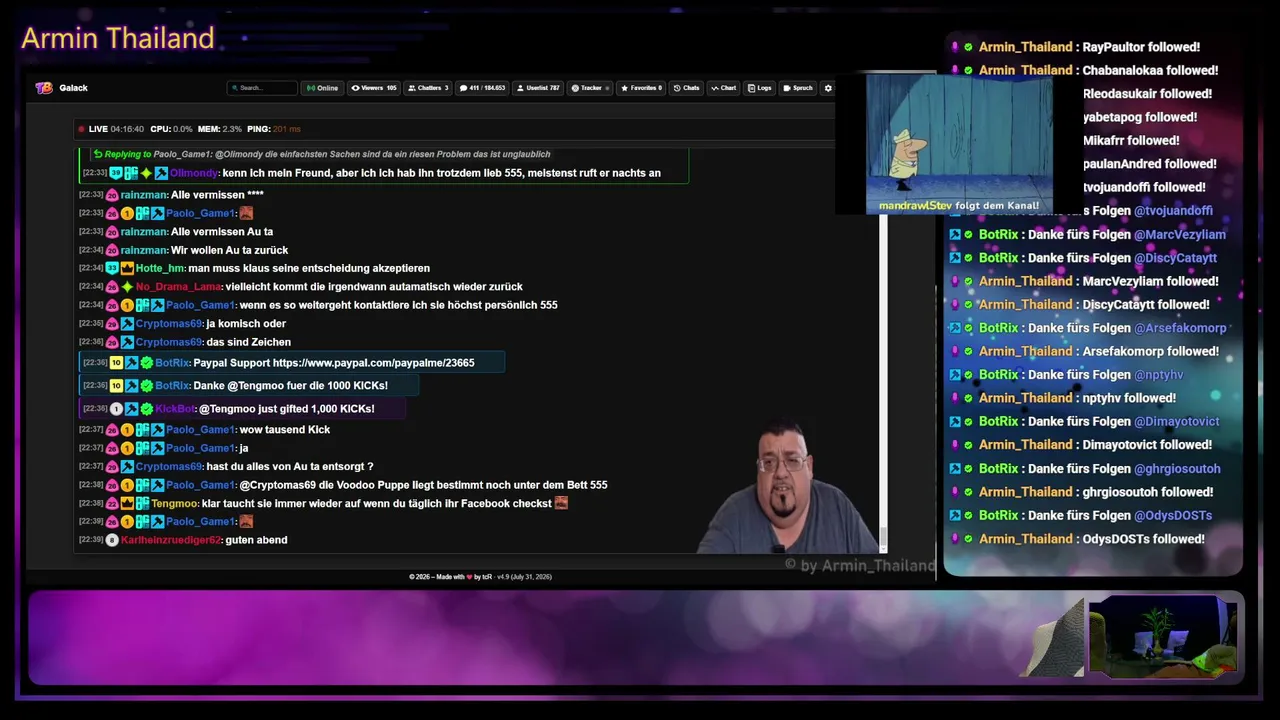The image size is (1280, 720).
Task: Click username Olimondy in chat
Action: click(194, 173)
